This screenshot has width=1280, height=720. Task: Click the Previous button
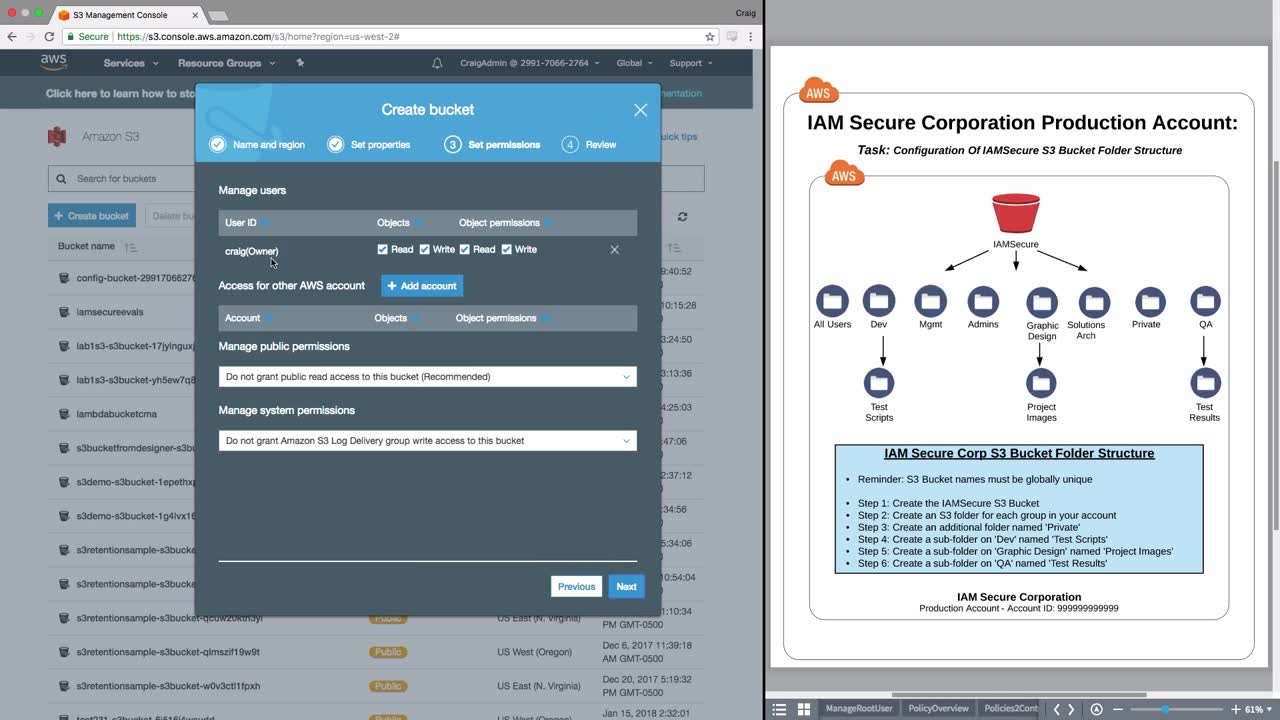point(576,587)
